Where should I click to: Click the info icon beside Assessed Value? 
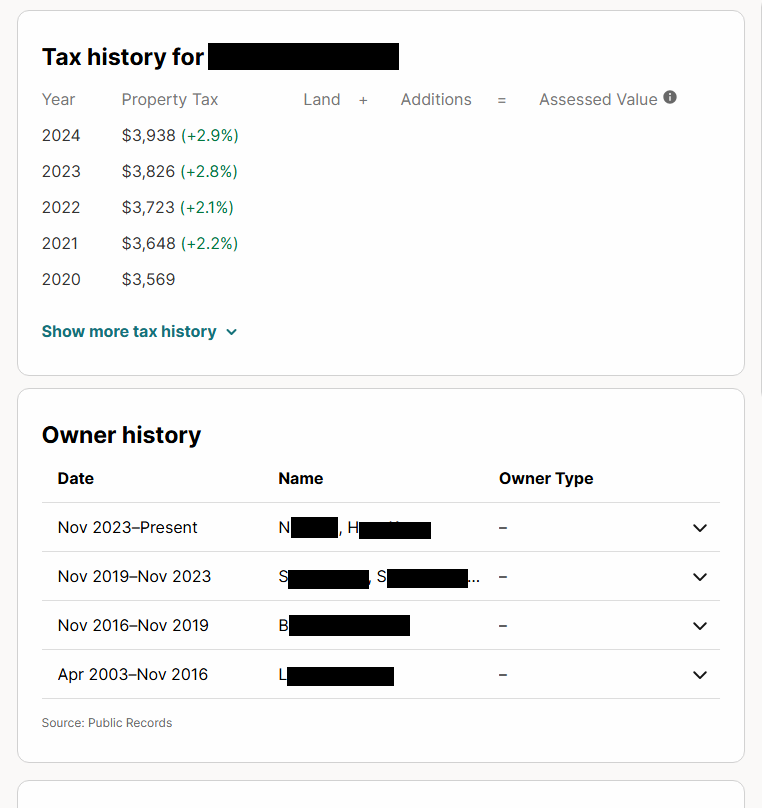click(670, 98)
